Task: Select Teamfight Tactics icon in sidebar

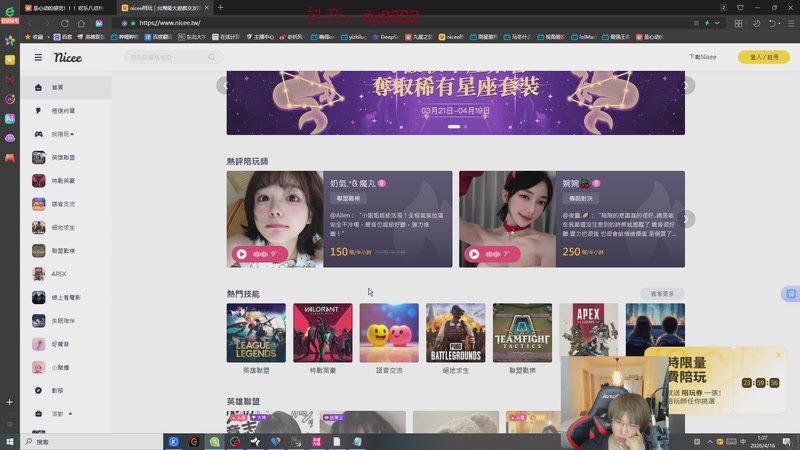Action: (x=39, y=251)
